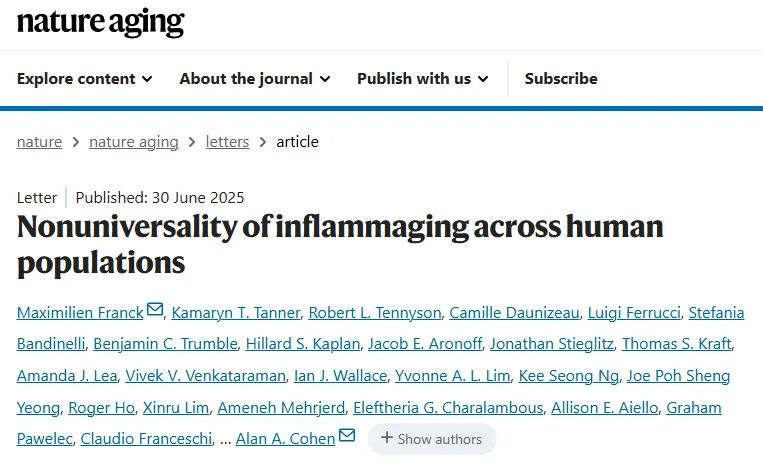Go to nature breadcrumb link
The height and width of the screenshot is (462, 763).
point(39,142)
